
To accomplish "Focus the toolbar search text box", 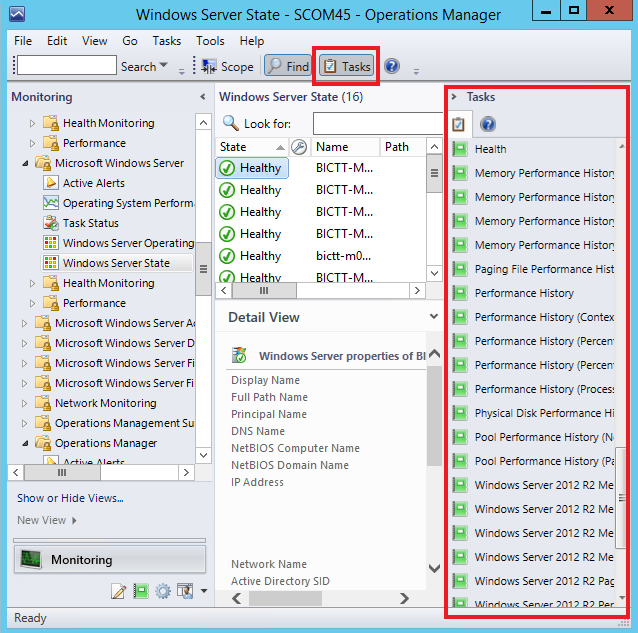I will click(x=67, y=65).
